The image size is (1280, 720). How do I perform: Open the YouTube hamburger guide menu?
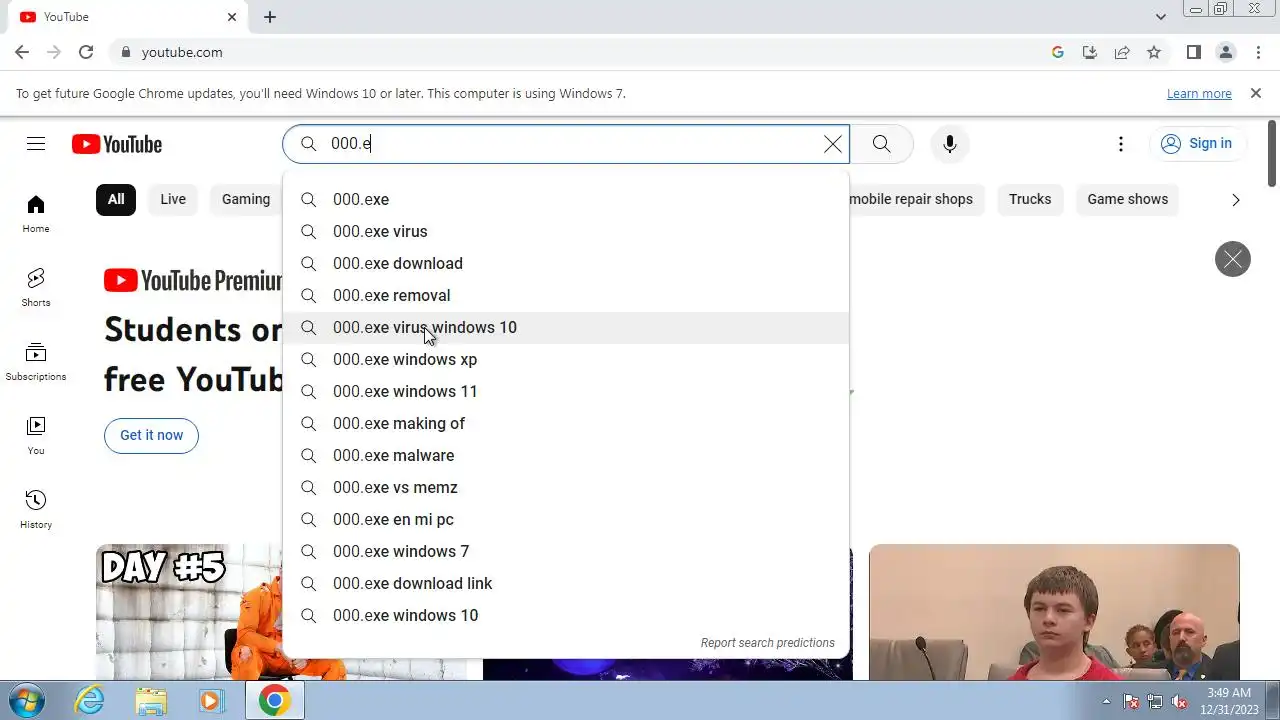36,144
